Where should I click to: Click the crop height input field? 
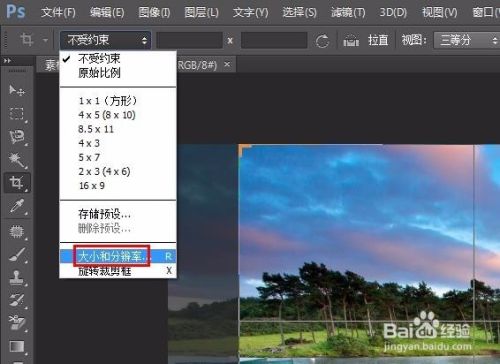[274, 40]
